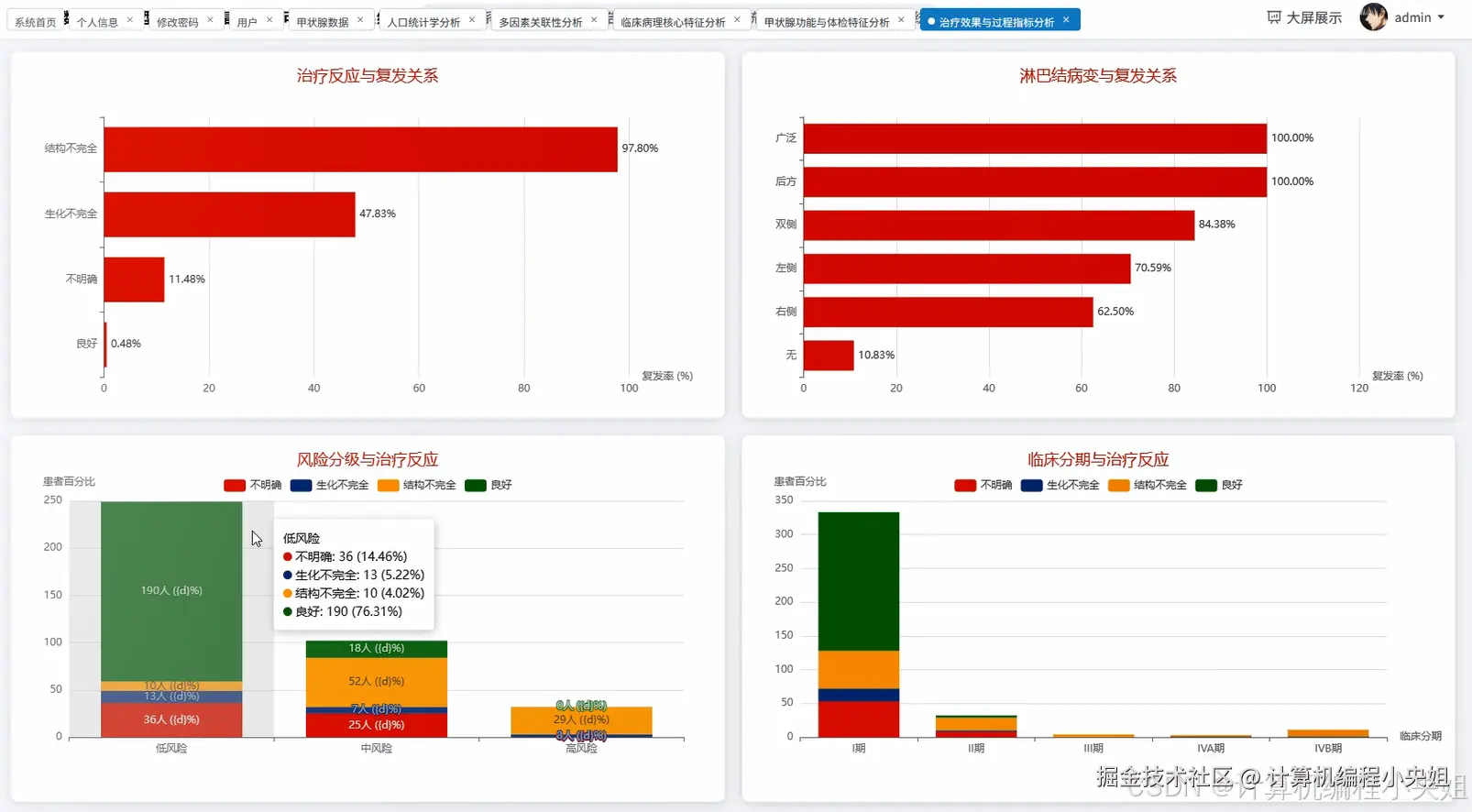Click the 治疗反应与复发关系 chart title

point(368,76)
